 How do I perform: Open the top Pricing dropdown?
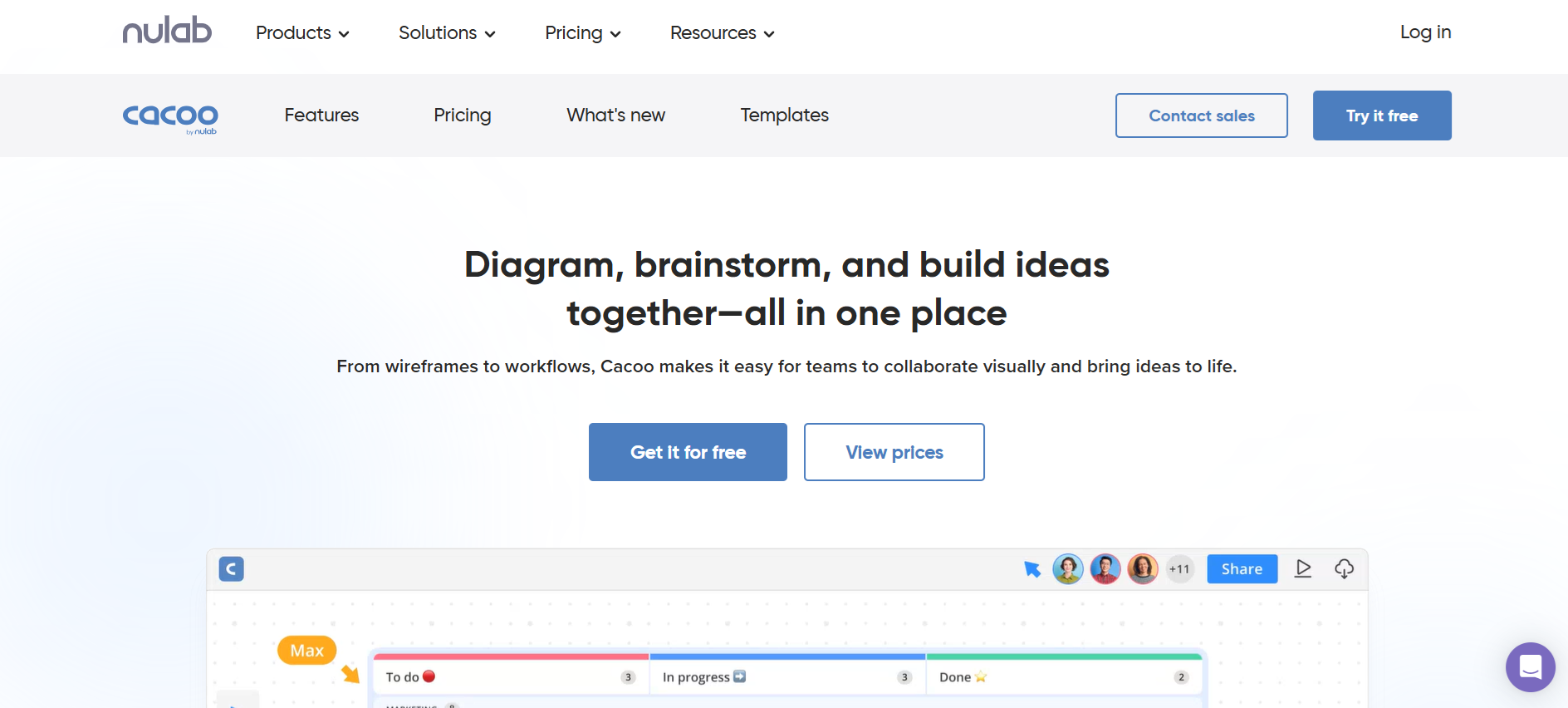pyautogui.click(x=582, y=33)
